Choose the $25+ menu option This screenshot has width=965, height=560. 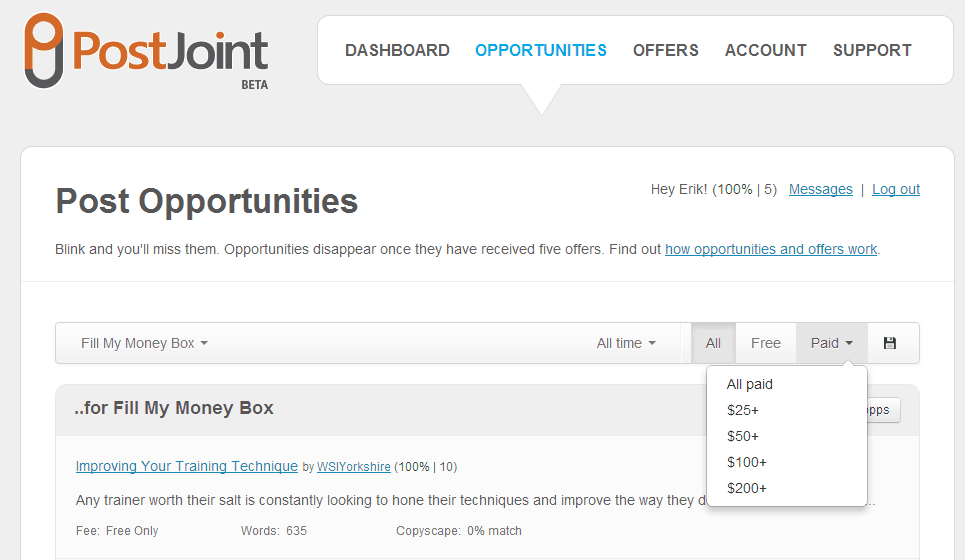point(743,410)
